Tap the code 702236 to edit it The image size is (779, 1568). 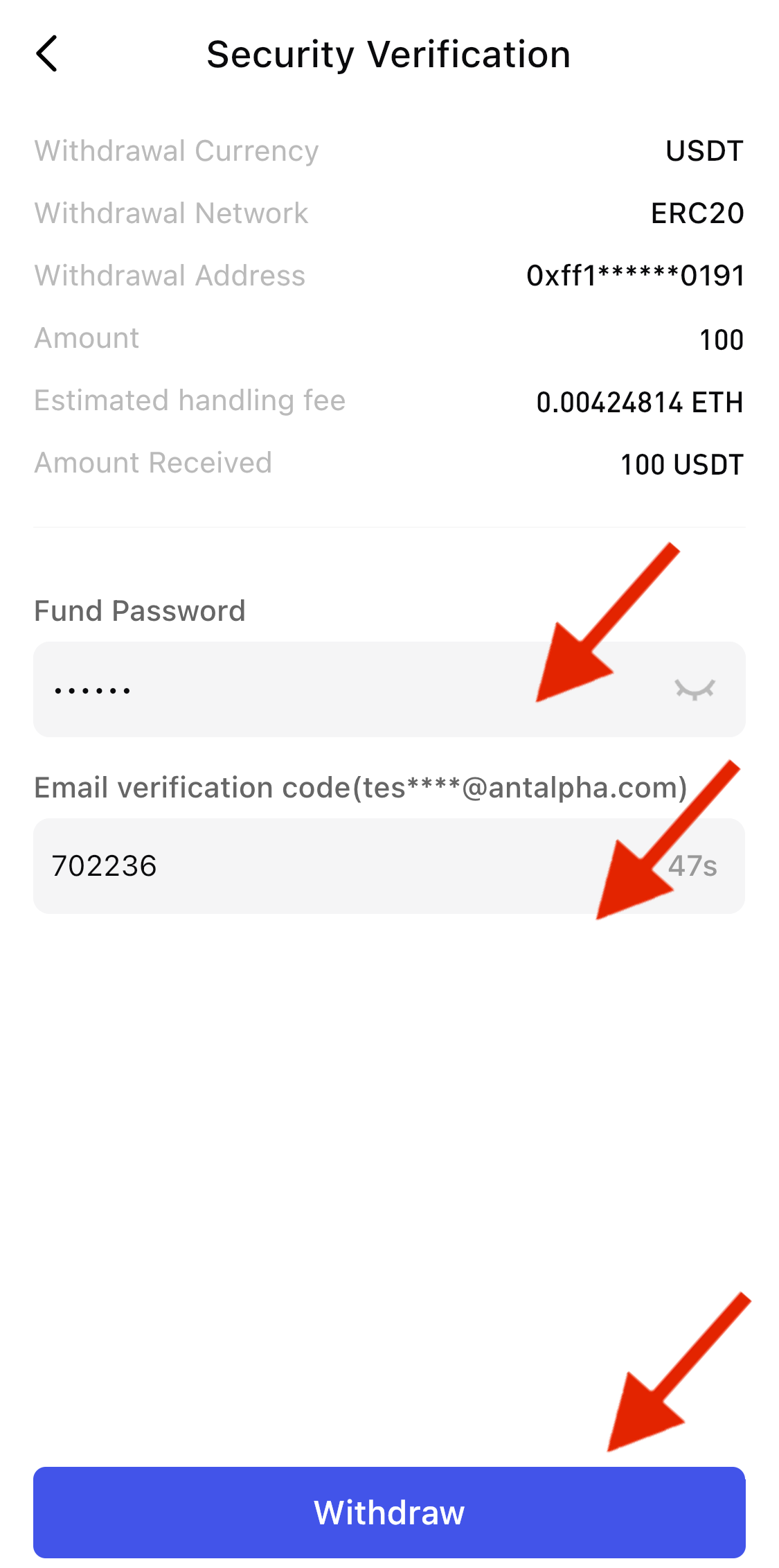point(104,865)
